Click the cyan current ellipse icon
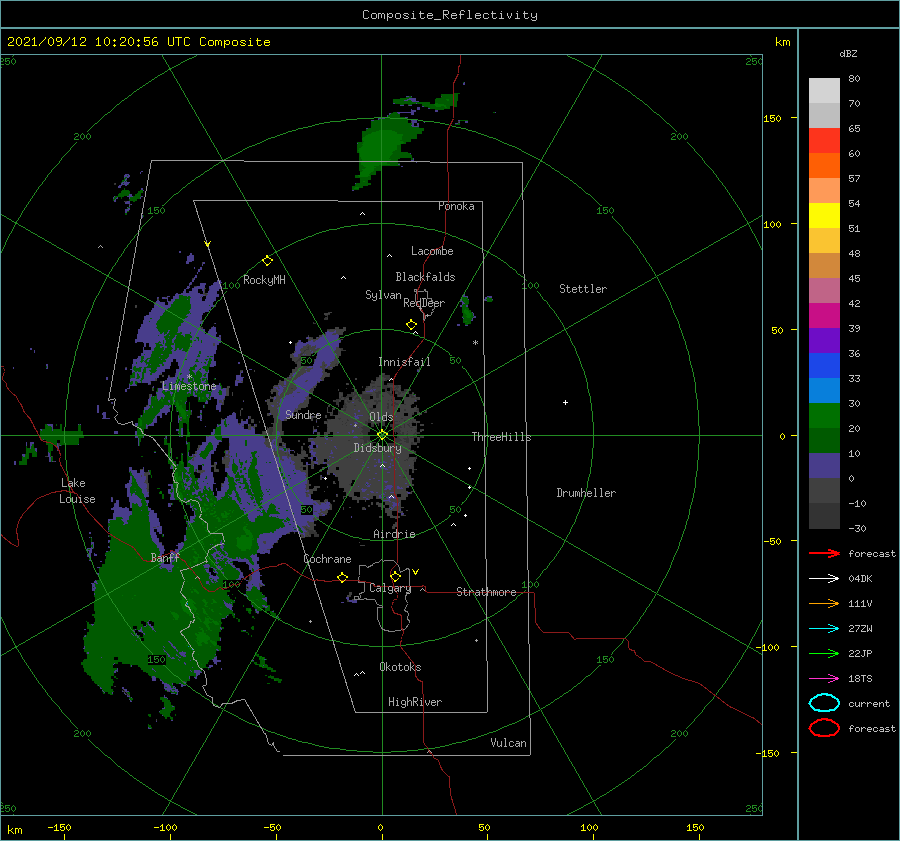The height and width of the screenshot is (841, 900). 824,703
